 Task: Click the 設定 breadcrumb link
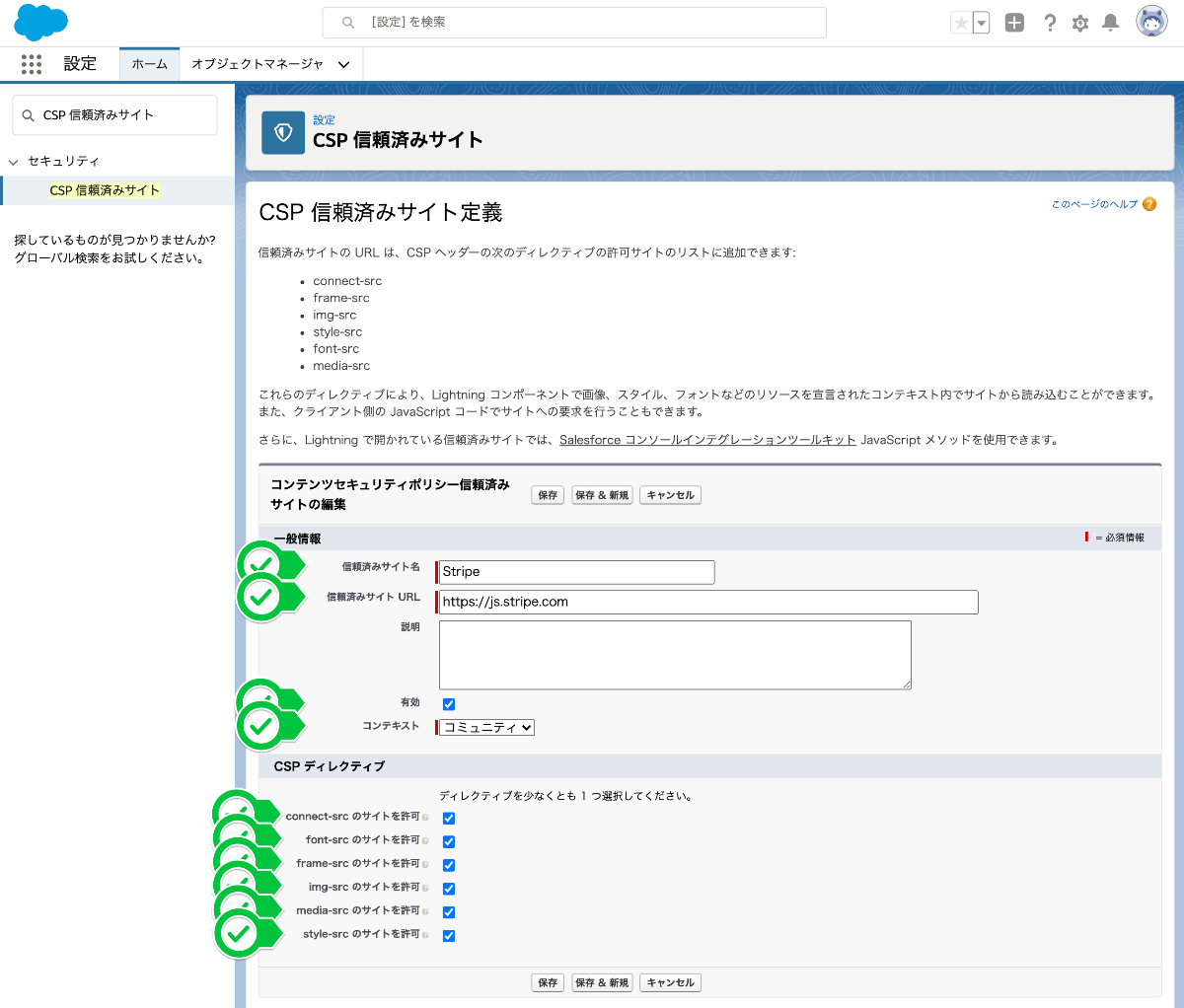point(324,120)
